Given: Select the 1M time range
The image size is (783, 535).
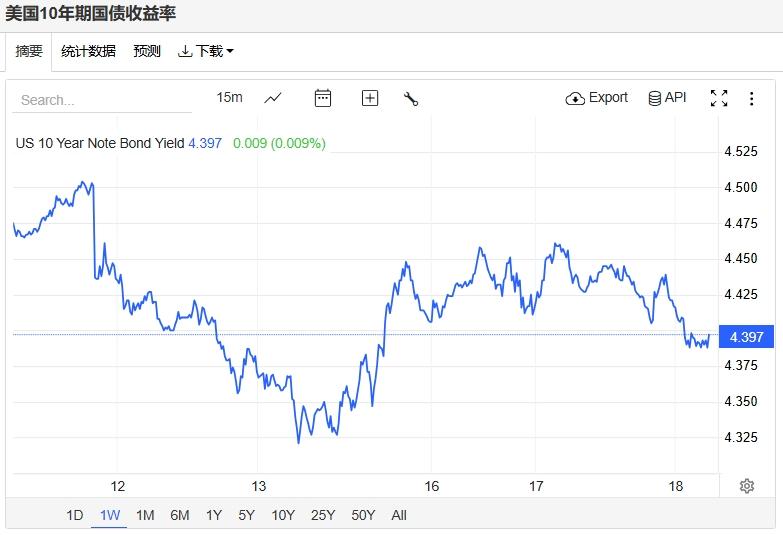Looking at the screenshot, I should click(145, 515).
